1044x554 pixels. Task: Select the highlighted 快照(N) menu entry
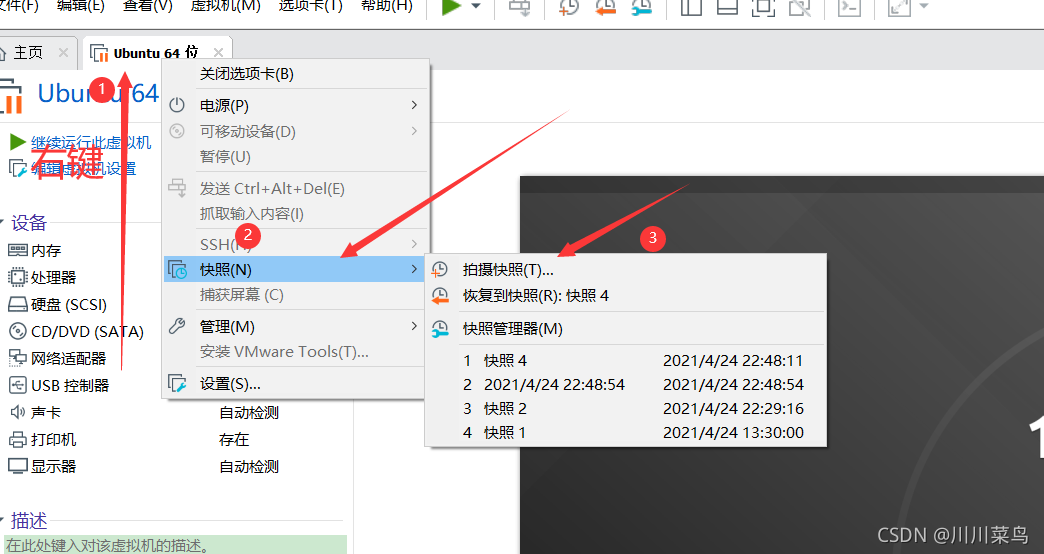point(294,269)
